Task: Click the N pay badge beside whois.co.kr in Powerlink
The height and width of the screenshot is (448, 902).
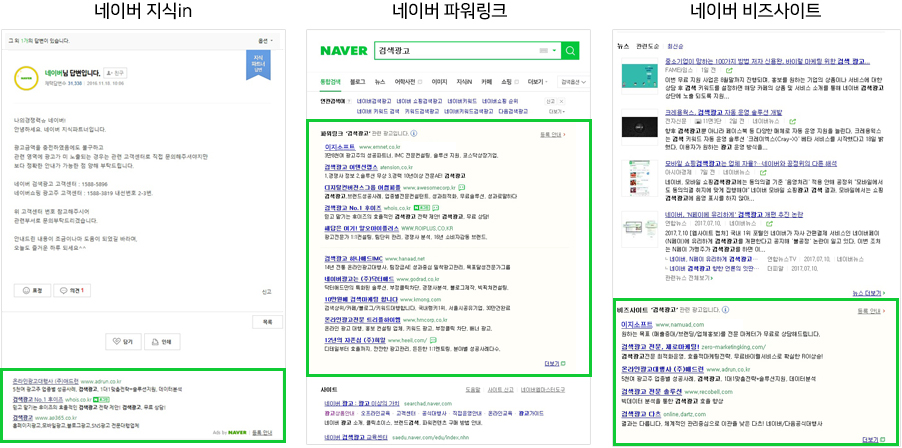Action: [x=422, y=208]
